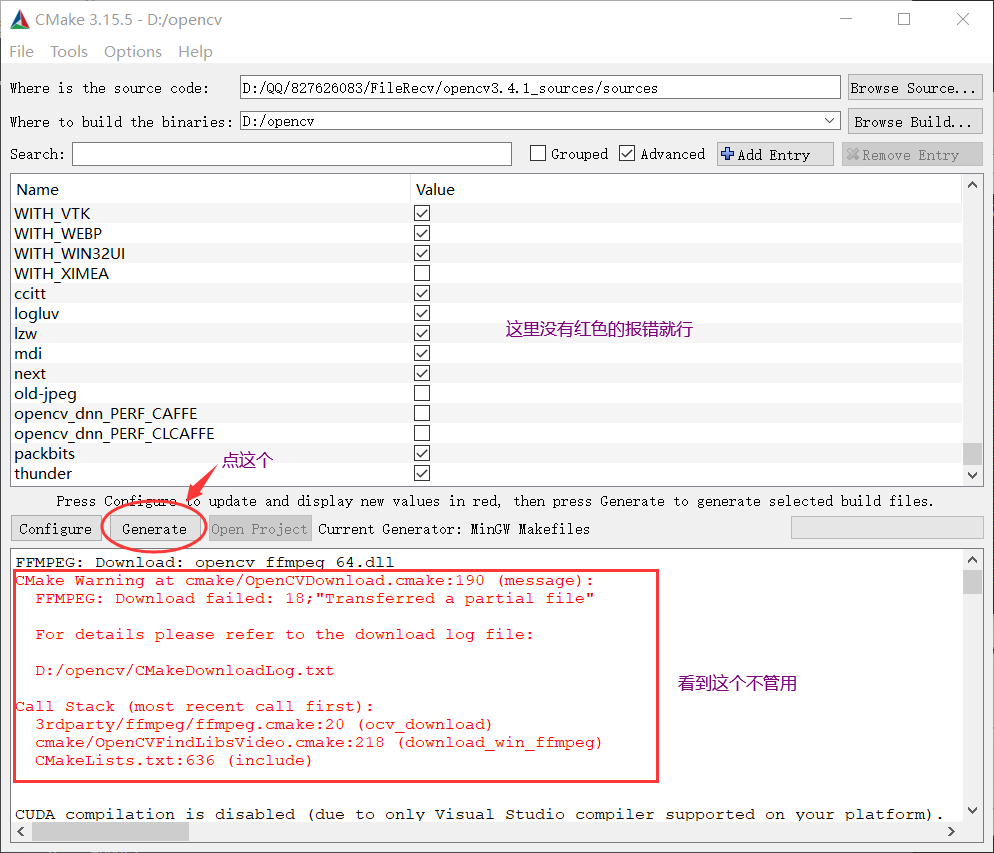
Task: Toggle the mdi checkbox
Action: [422, 353]
